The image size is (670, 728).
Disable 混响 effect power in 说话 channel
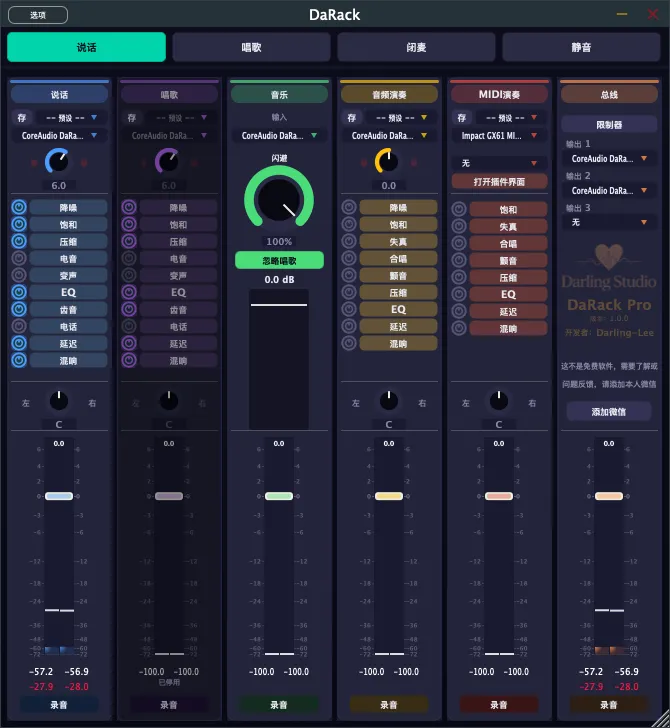(x=19, y=360)
